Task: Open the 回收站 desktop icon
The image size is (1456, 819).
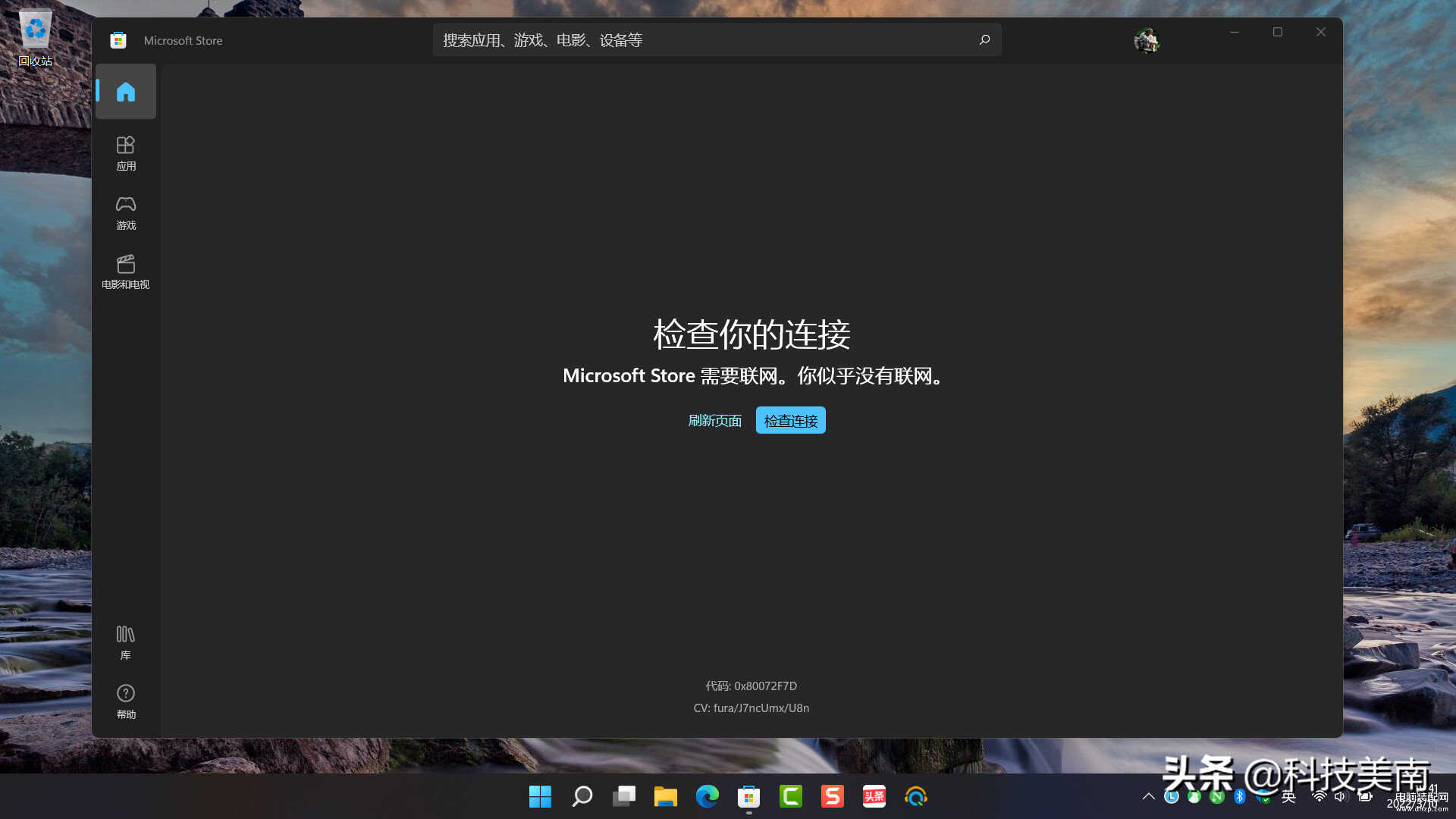Action: click(35, 38)
